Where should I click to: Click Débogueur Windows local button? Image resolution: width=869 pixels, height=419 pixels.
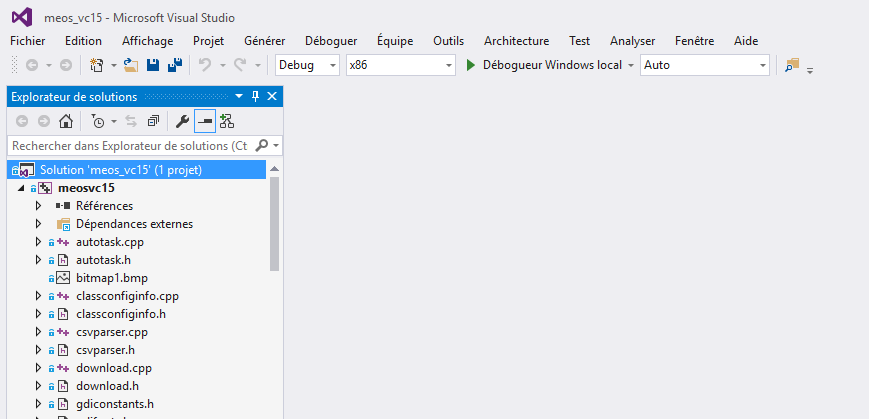(x=544, y=65)
